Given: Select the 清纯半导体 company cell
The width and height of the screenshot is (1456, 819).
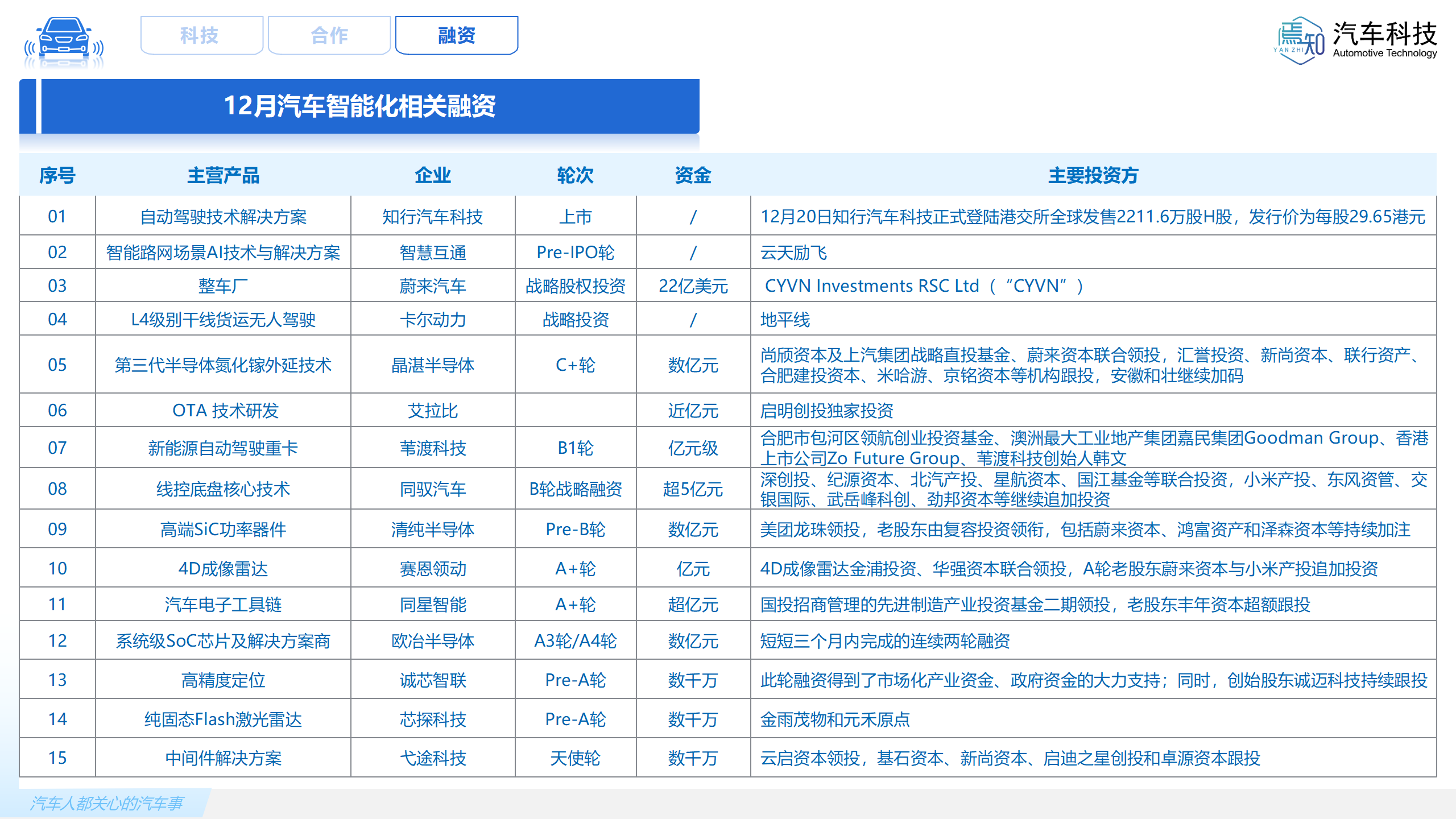Looking at the screenshot, I should tap(433, 529).
